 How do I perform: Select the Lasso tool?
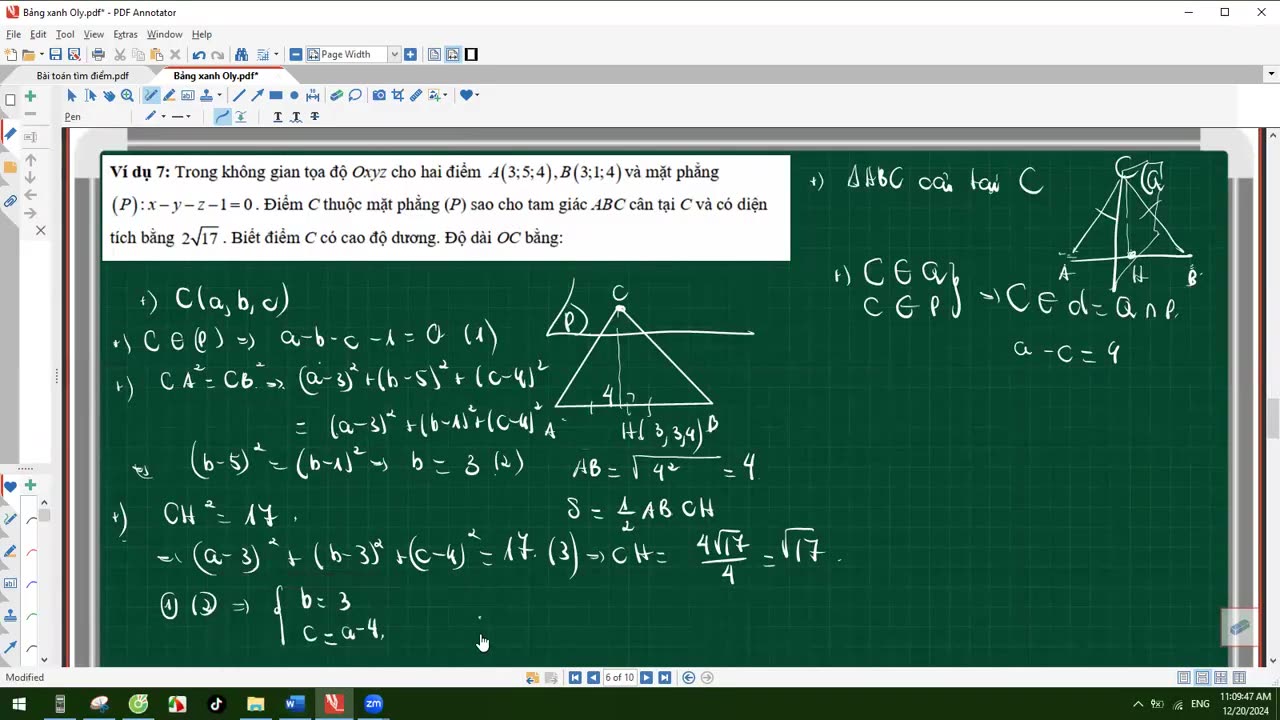tap(355, 95)
